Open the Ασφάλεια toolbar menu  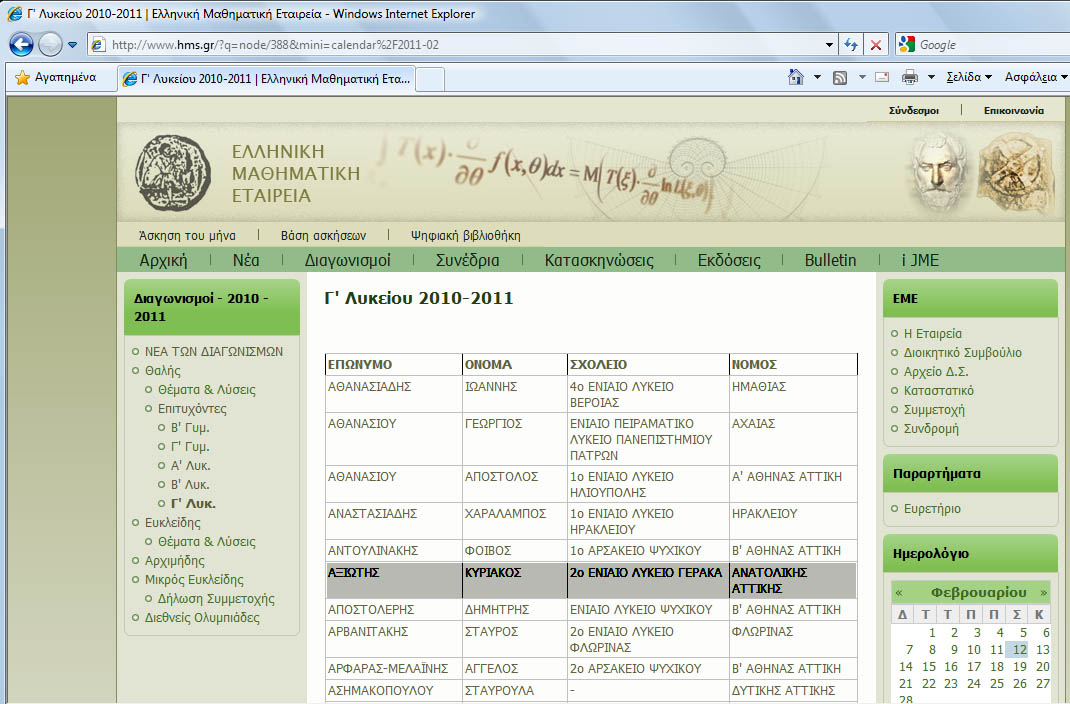[x=1035, y=77]
